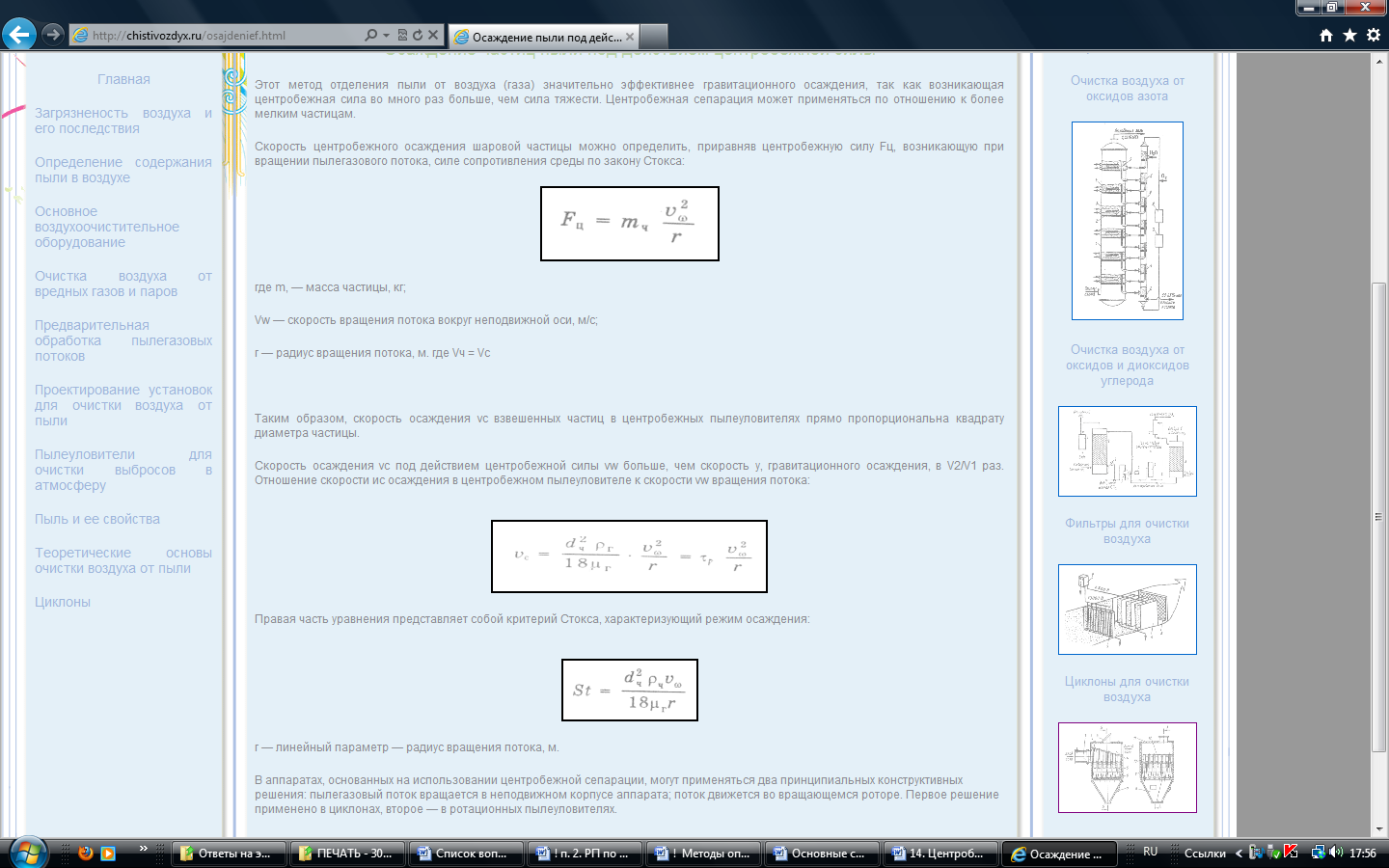Open 'Очистка воздуха от вредных газов и паров'

click(123, 284)
